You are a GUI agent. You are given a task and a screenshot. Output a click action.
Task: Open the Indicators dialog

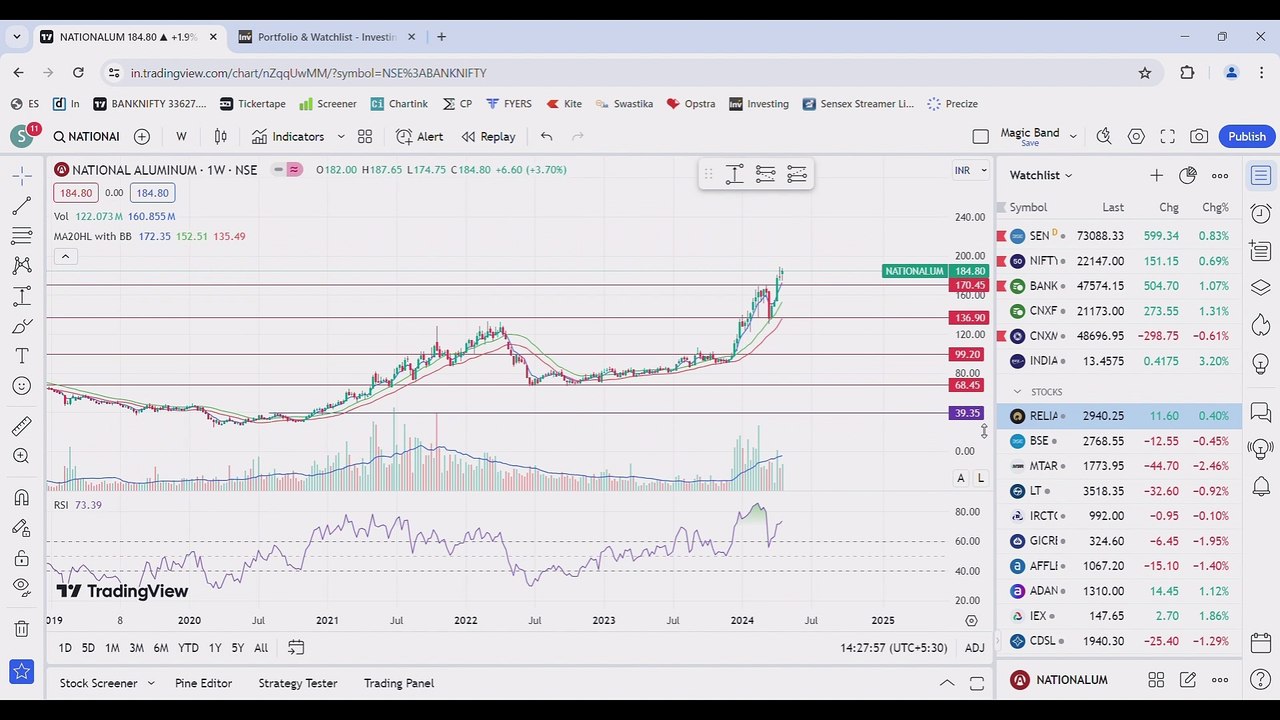[288, 136]
